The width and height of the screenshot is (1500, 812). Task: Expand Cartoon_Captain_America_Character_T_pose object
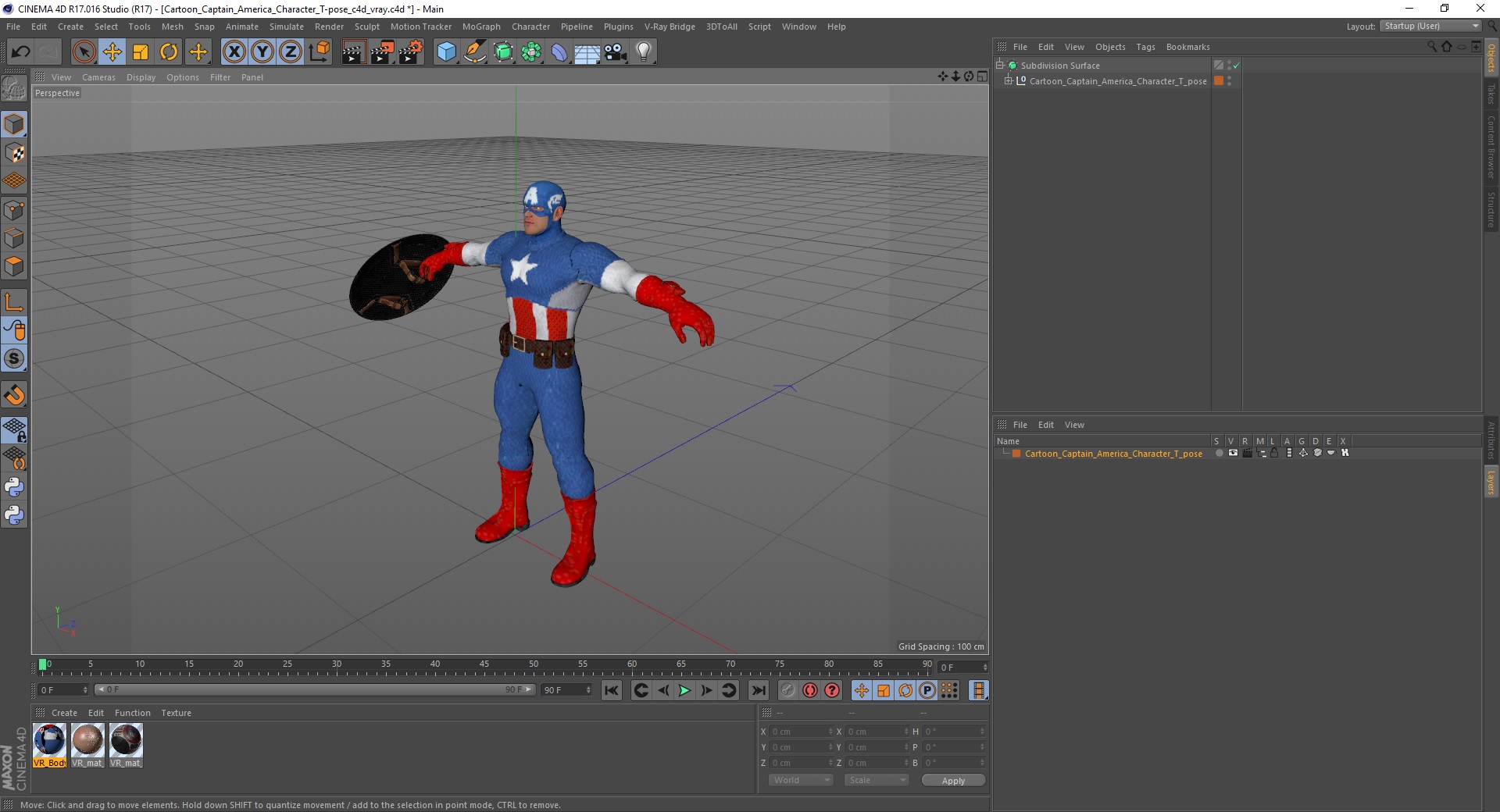pos(1009,81)
